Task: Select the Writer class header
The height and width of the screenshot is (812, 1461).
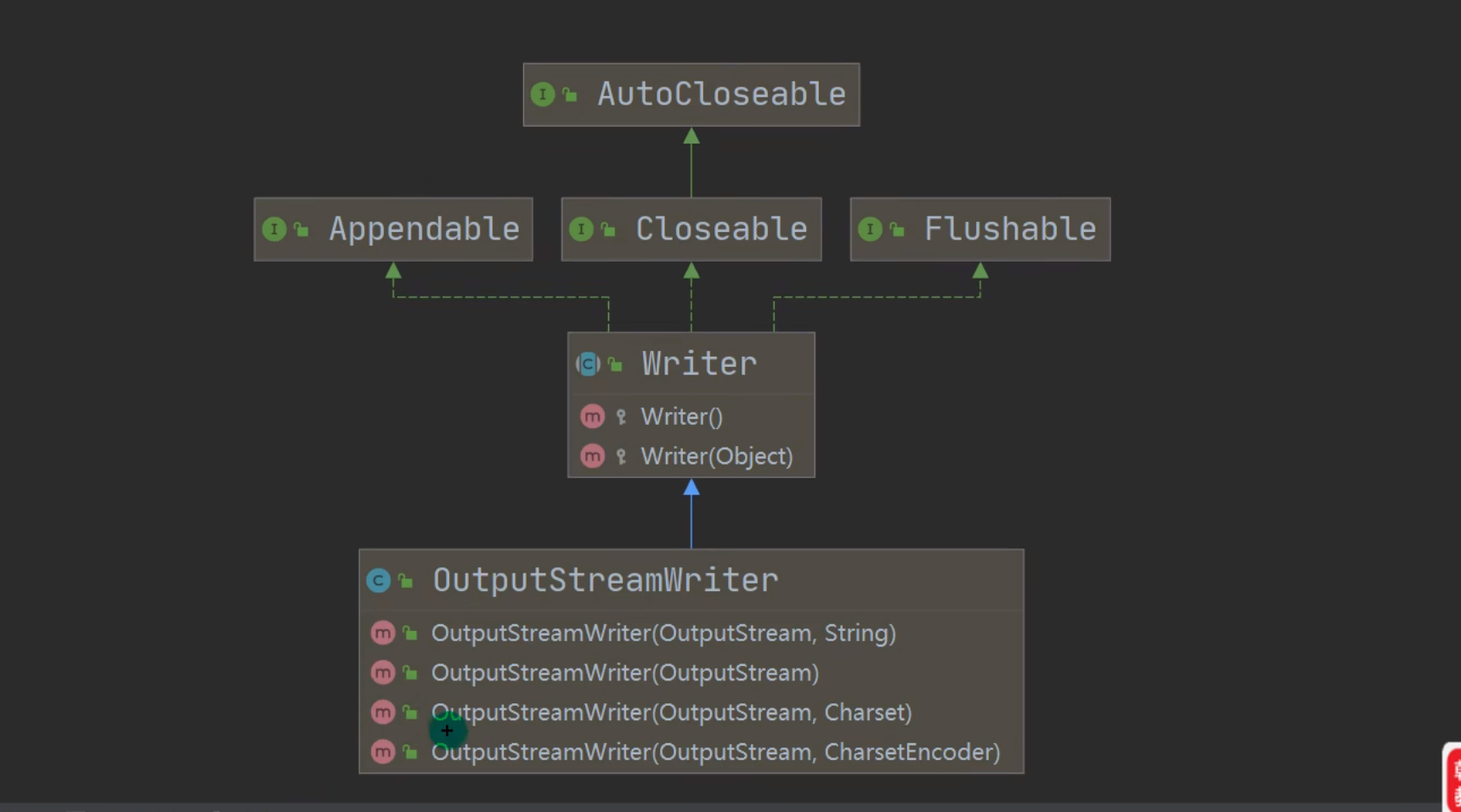Action: tap(691, 364)
